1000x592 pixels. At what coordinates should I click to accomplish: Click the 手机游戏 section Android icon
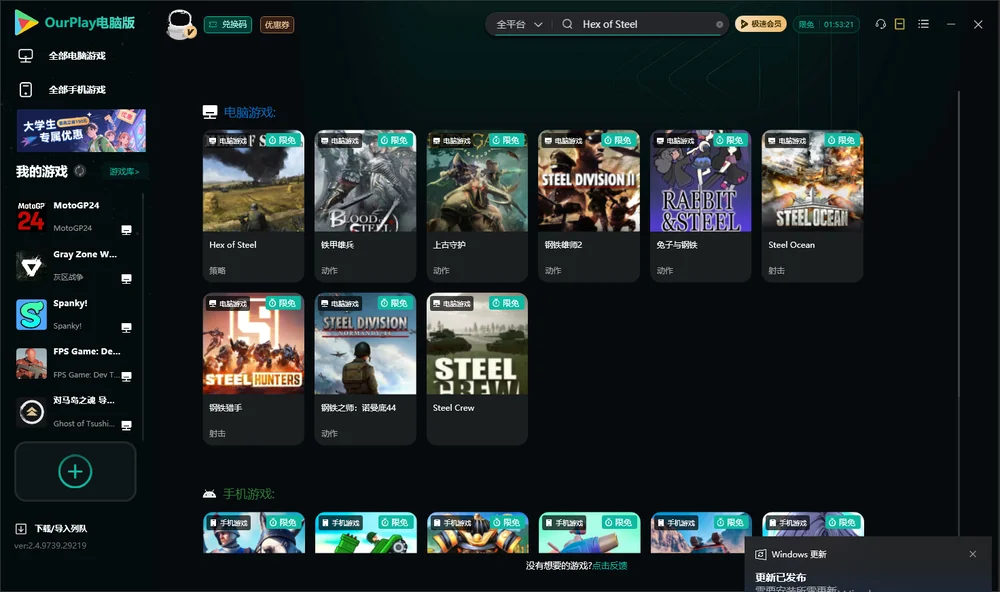coord(209,494)
